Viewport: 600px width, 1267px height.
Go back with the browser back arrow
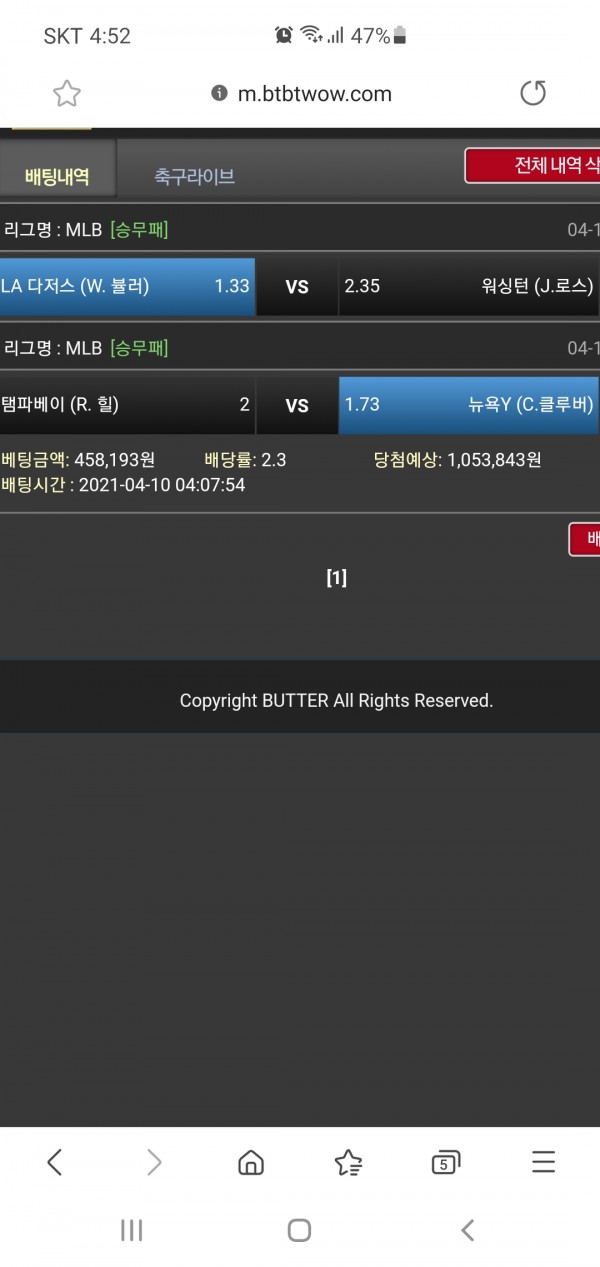click(x=55, y=1161)
